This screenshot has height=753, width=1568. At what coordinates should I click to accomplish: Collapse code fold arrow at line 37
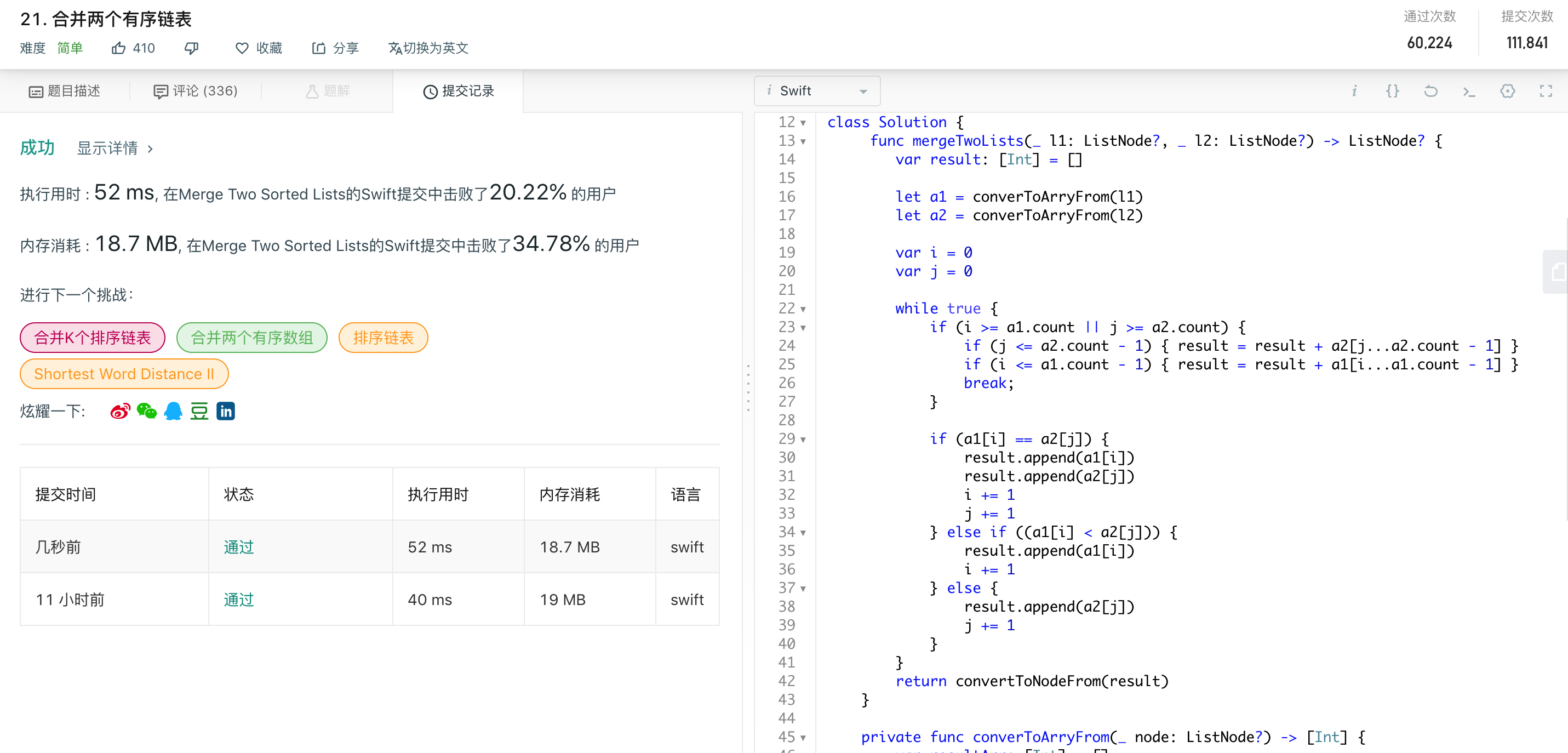(803, 589)
